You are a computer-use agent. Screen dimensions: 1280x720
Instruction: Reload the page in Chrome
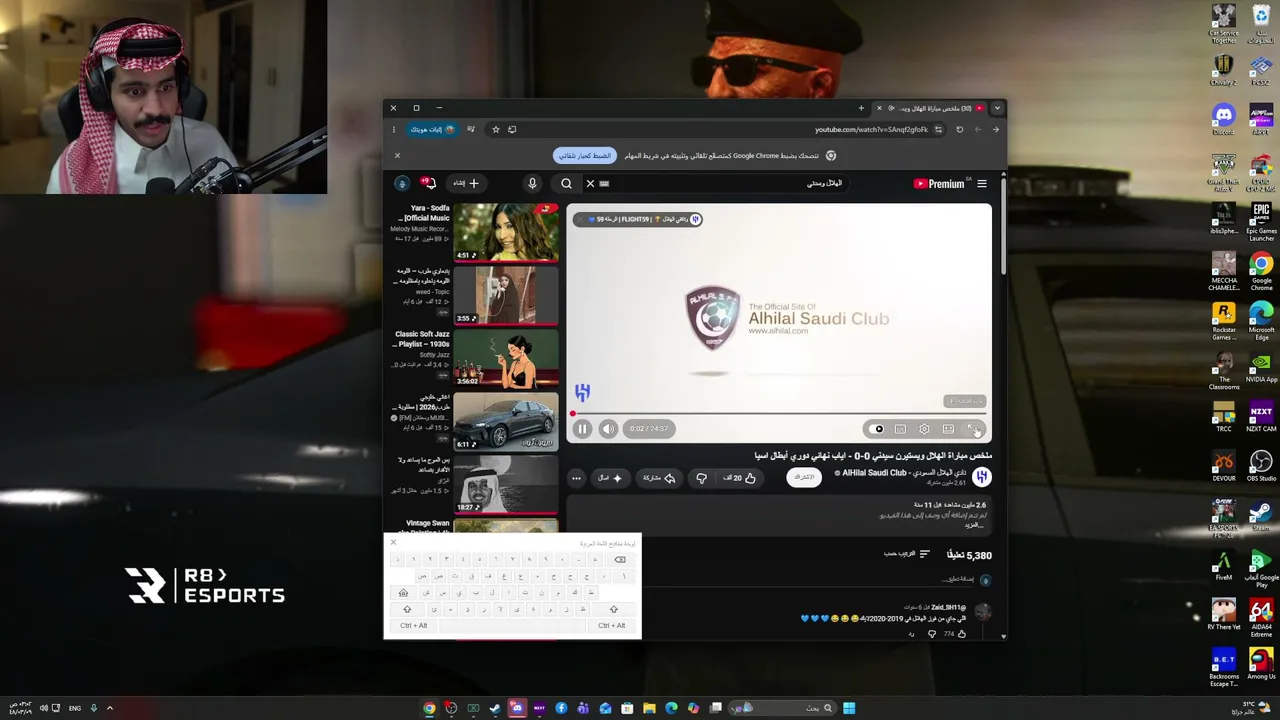click(959, 129)
